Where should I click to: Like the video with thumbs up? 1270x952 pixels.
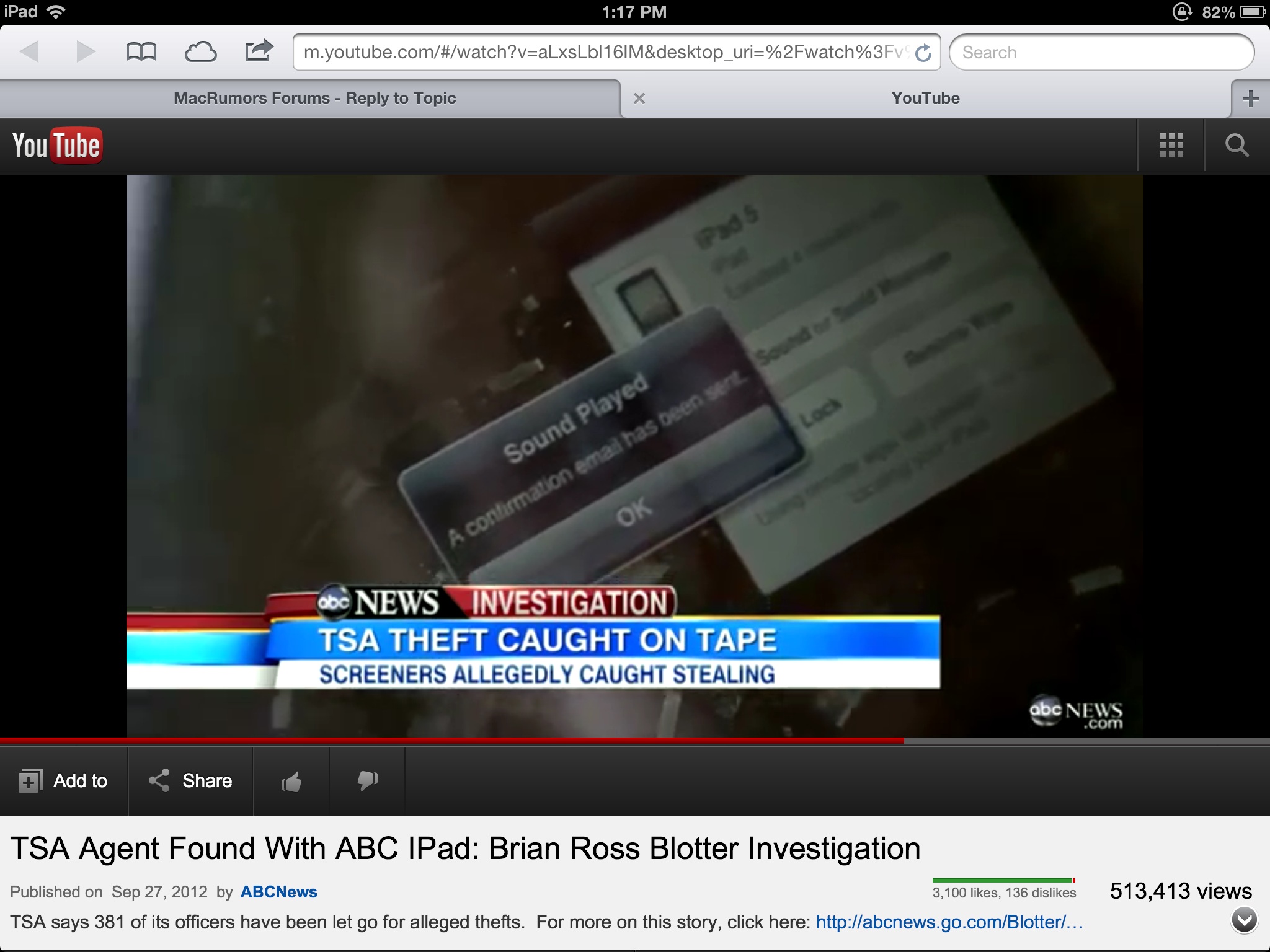pos(291,781)
